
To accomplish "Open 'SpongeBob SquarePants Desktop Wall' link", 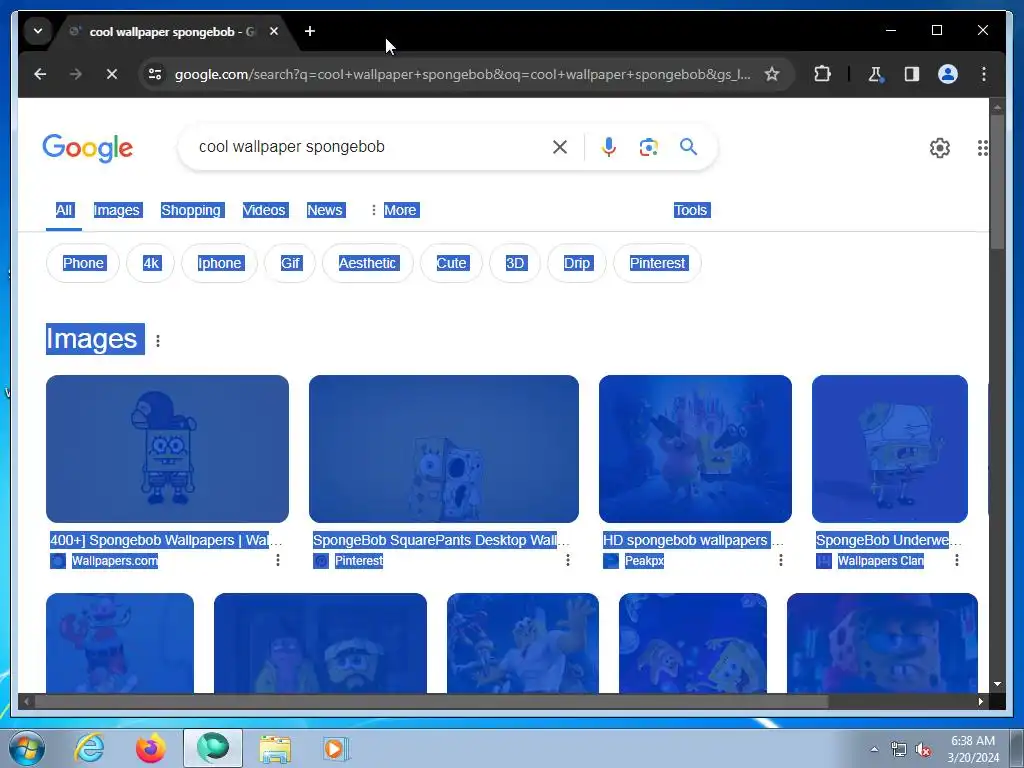I will pyautogui.click(x=441, y=540).
